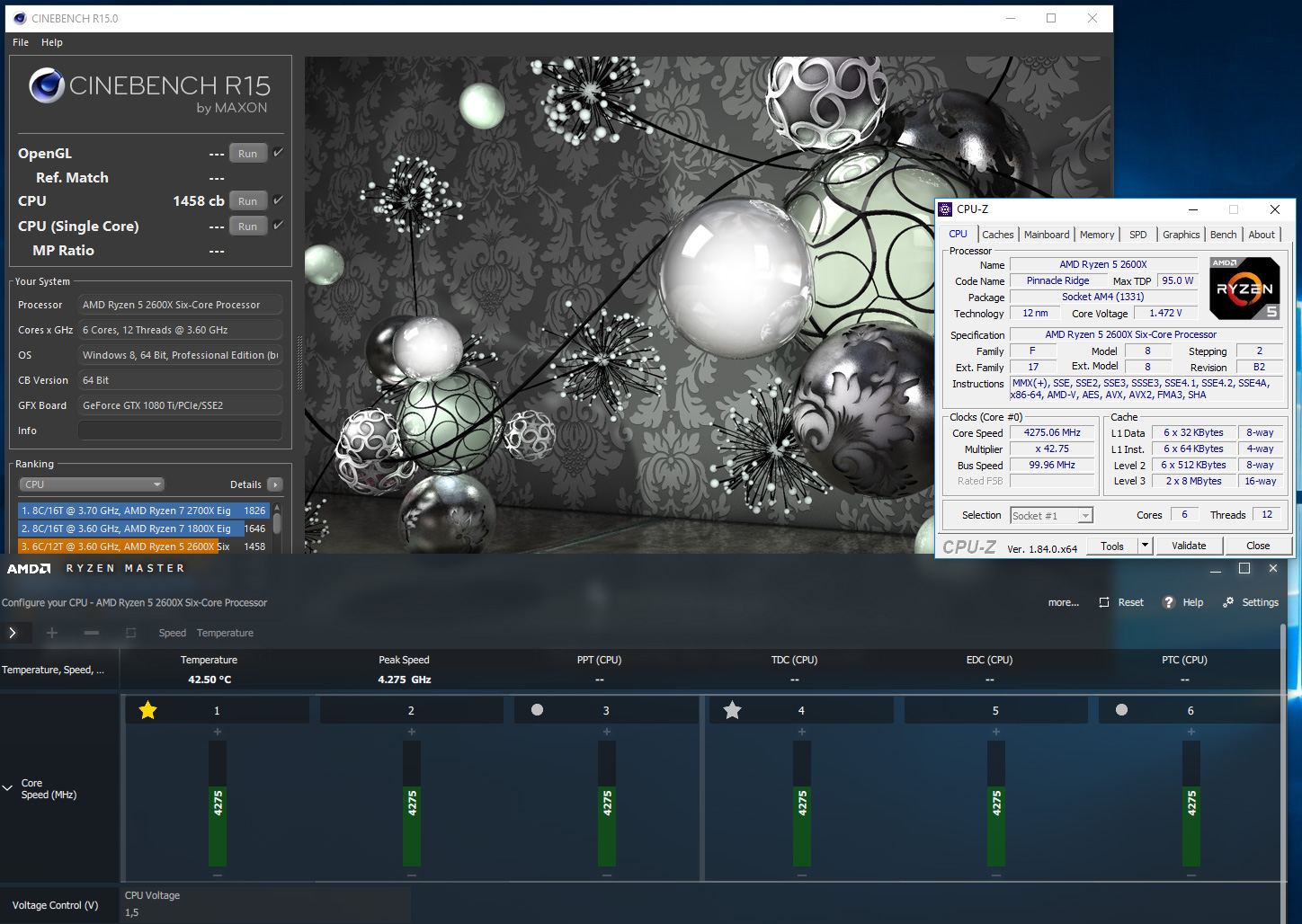Run the CPU benchmark
Viewport: 1302px width, 924px height.
[248, 201]
